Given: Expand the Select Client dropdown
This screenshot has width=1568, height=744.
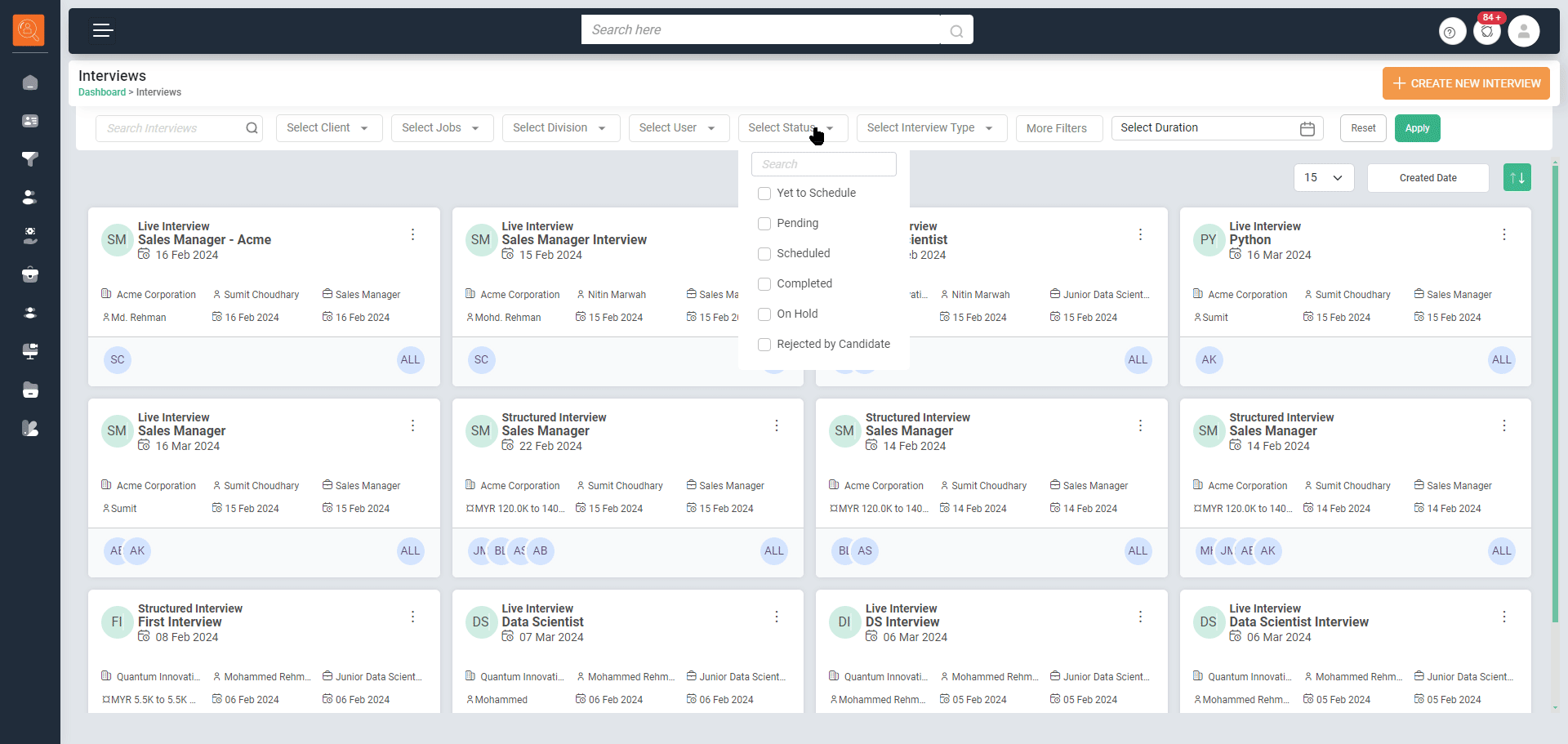Looking at the screenshot, I should tap(328, 128).
